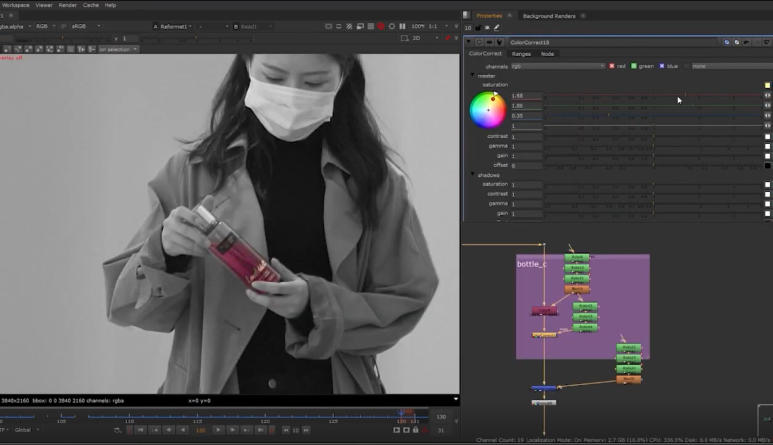Screen dimensions: 773x445
Task: Click the master offset black swatch
Action: click(x=767, y=166)
